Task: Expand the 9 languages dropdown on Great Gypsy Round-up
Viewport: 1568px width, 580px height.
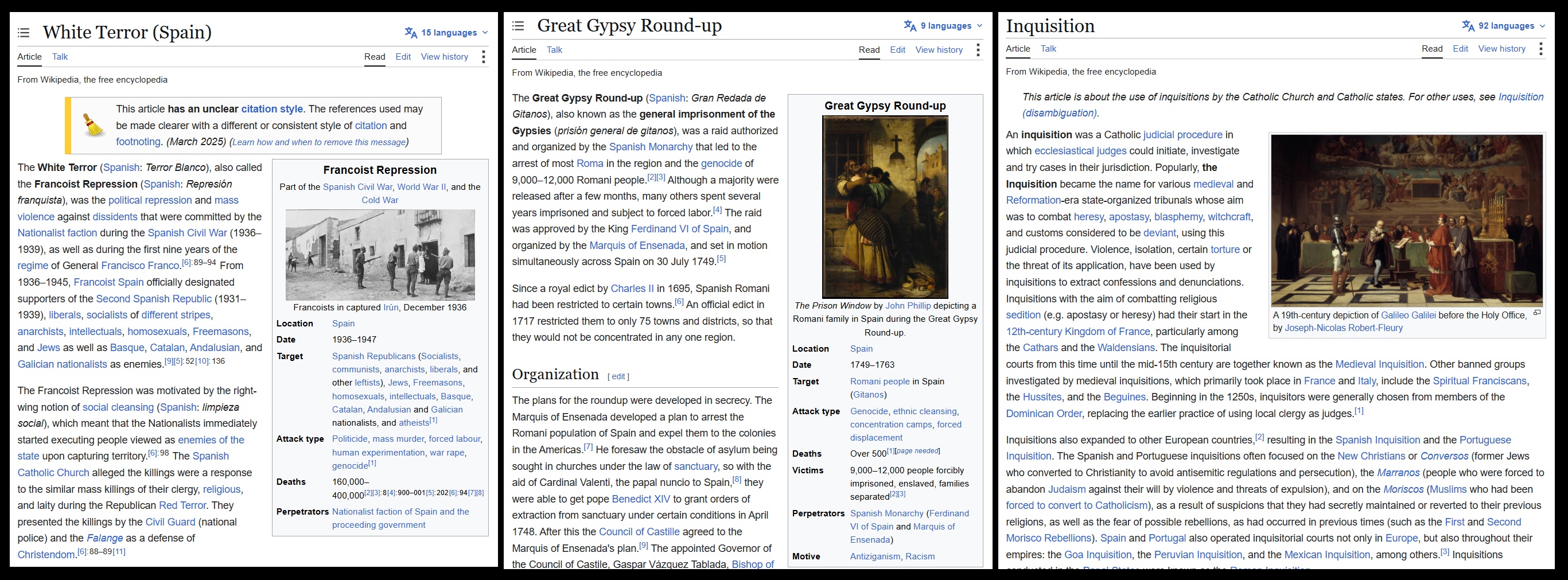Action: click(943, 26)
